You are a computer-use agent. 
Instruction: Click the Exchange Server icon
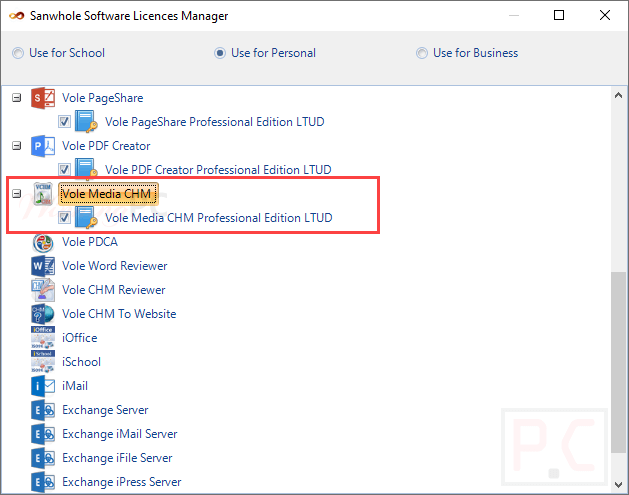[43, 410]
